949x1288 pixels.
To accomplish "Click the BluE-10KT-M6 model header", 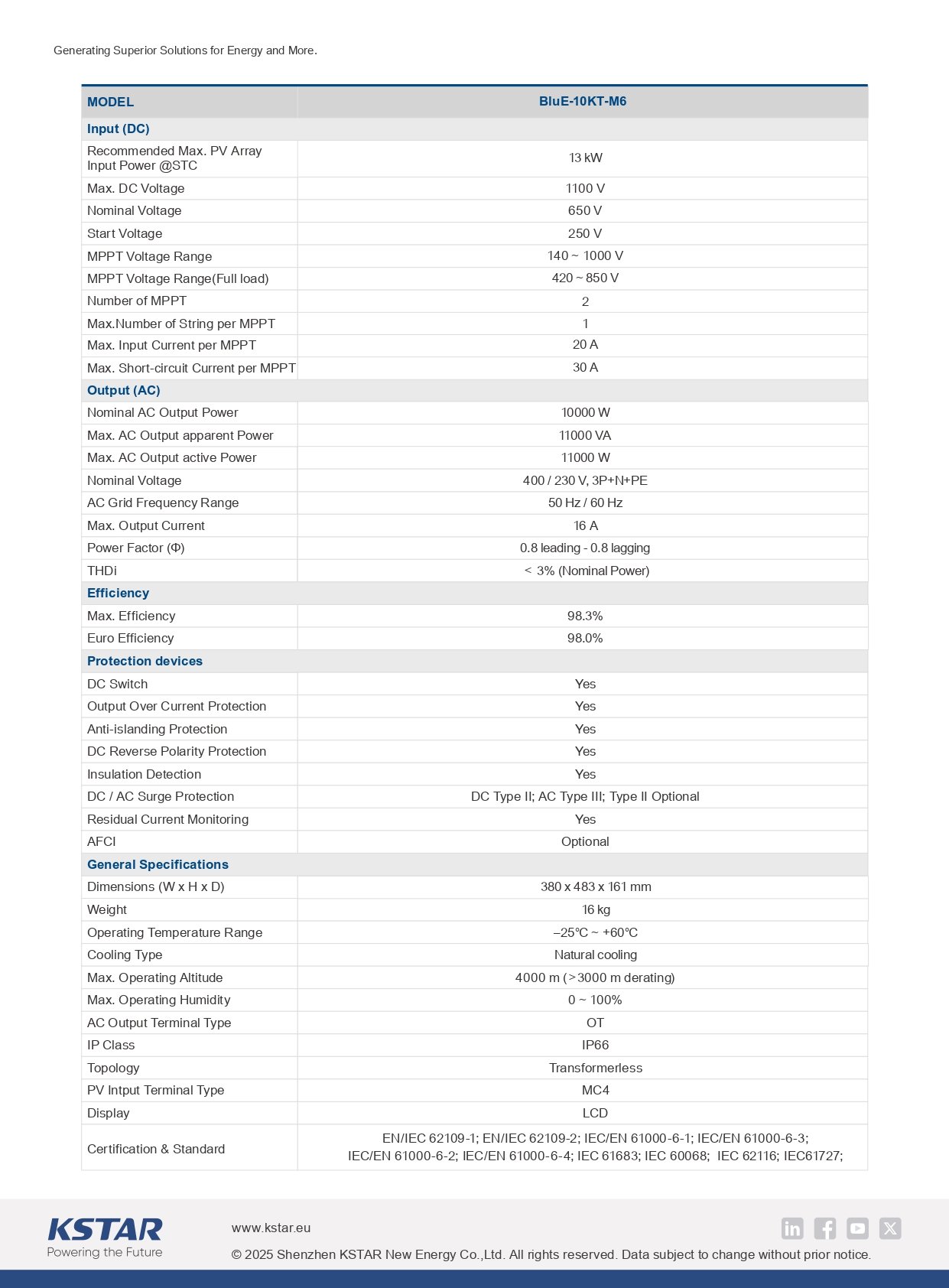I will [x=583, y=101].
